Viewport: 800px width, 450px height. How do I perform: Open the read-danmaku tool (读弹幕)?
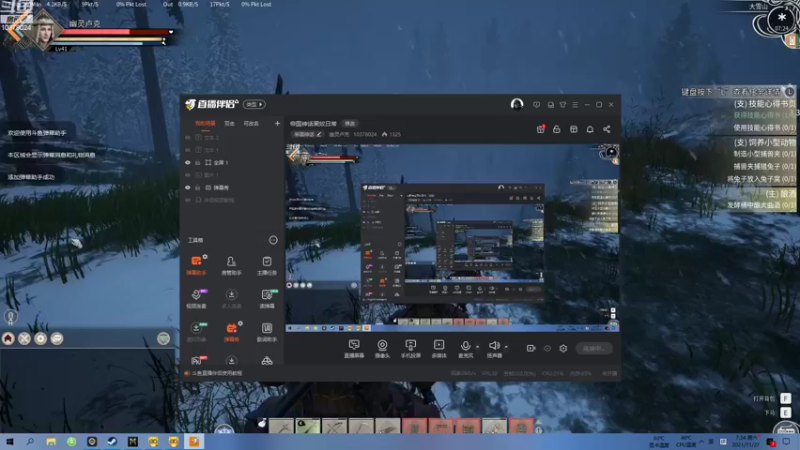[x=267, y=298]
